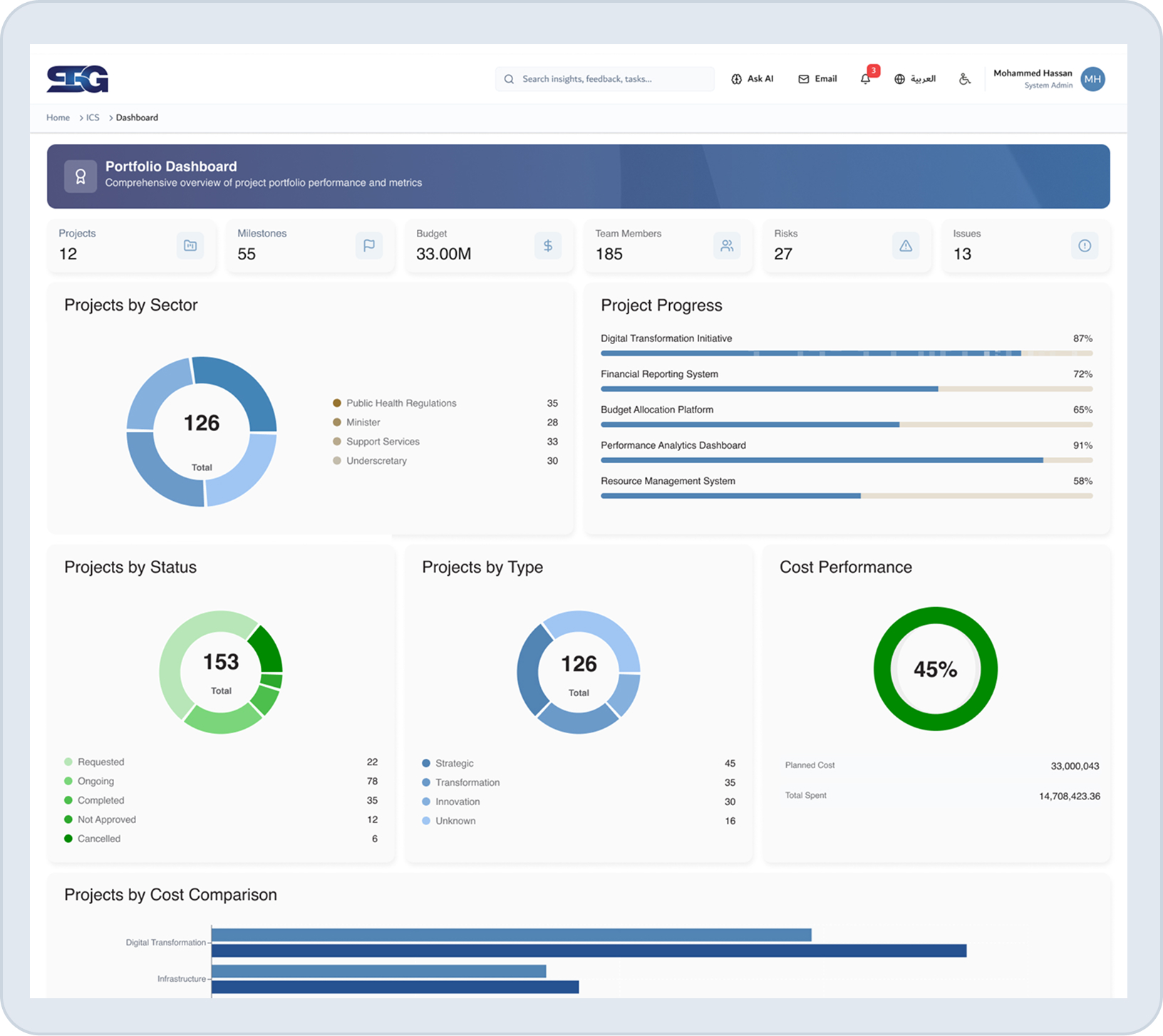The height and width of the screenshot is (1036, 1163).
Task: Toggle the Strategic legend entry
Action: [x=454, y=763]
